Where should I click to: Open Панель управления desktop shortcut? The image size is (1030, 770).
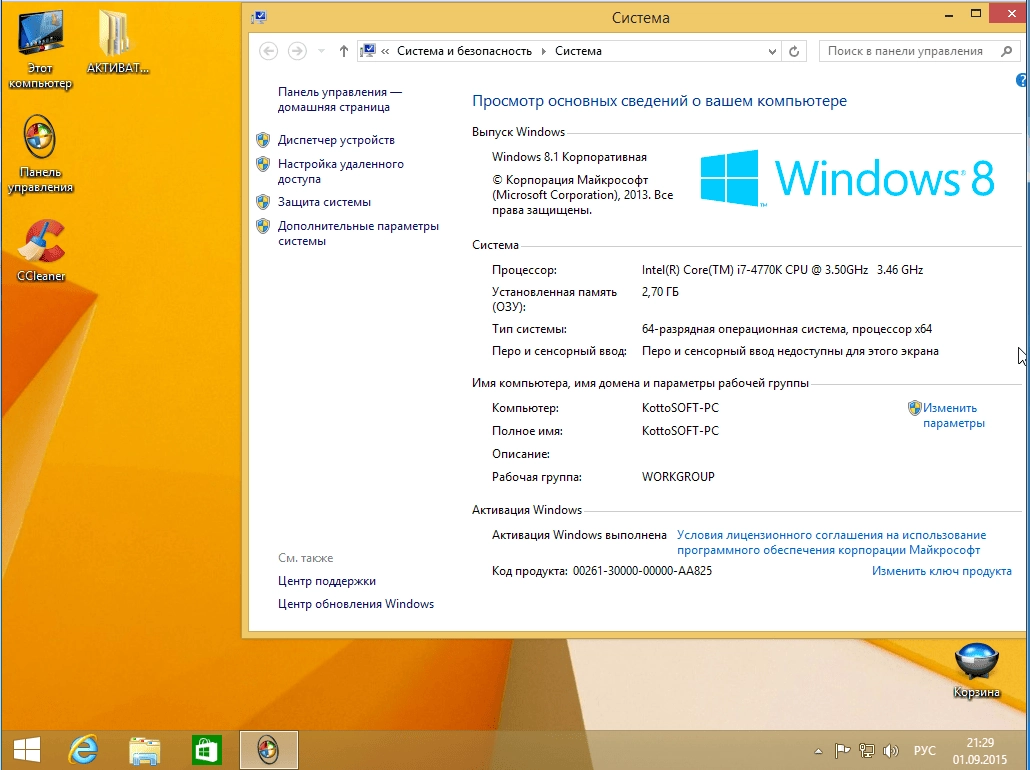40,154
